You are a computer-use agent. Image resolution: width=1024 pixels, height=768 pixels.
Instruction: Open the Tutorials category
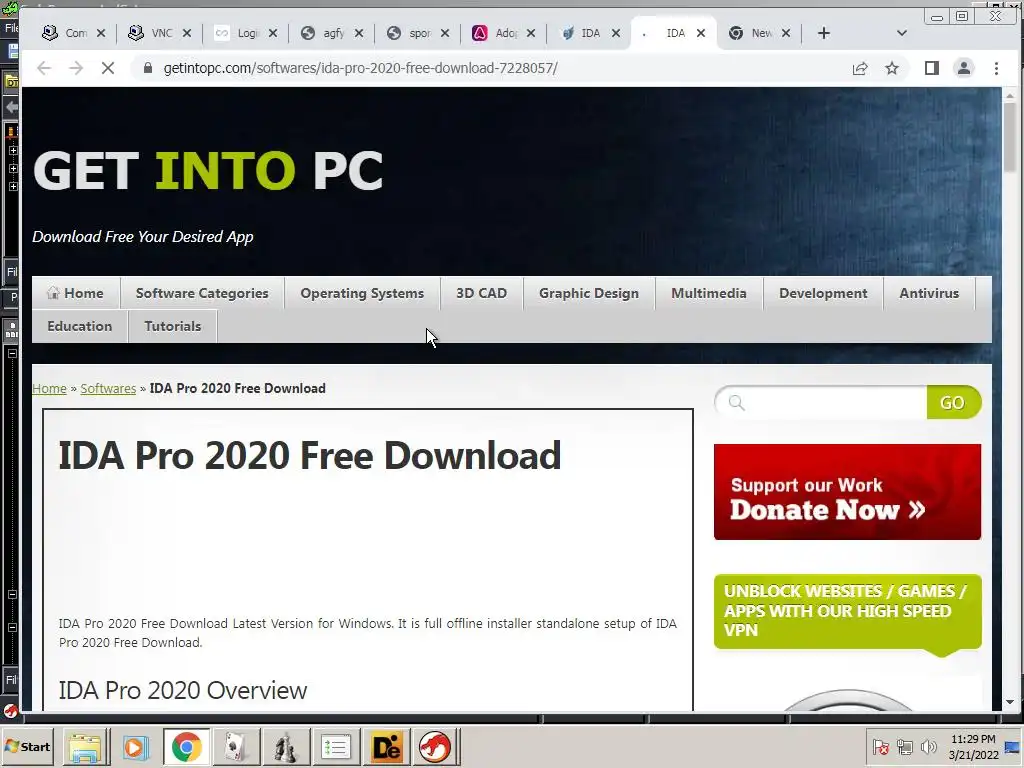(x=172, y=326)
